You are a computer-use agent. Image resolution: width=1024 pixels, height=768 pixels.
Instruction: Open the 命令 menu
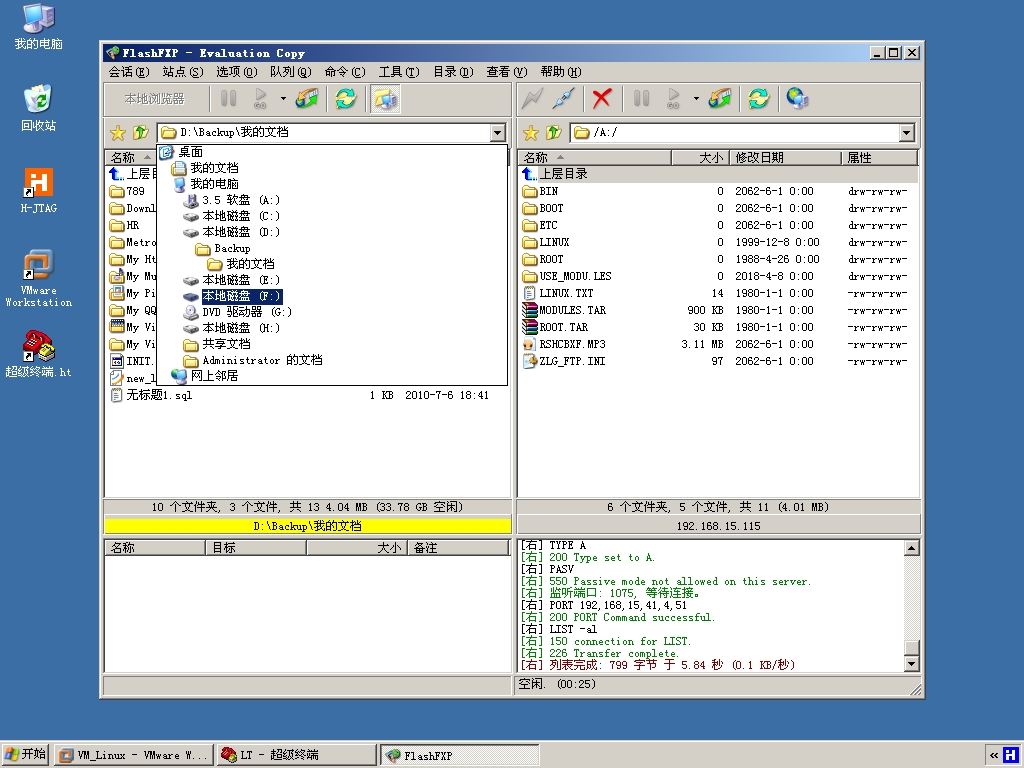tap(345, 72)
